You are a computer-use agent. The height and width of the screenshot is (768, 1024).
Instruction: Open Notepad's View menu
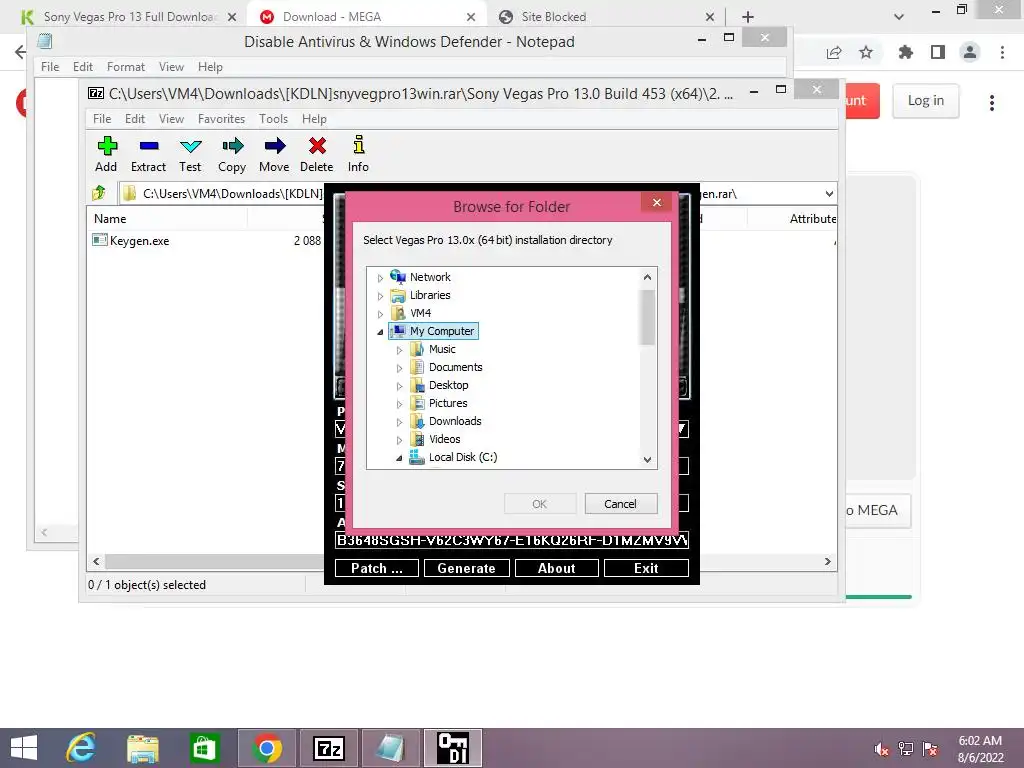(171, 67)
